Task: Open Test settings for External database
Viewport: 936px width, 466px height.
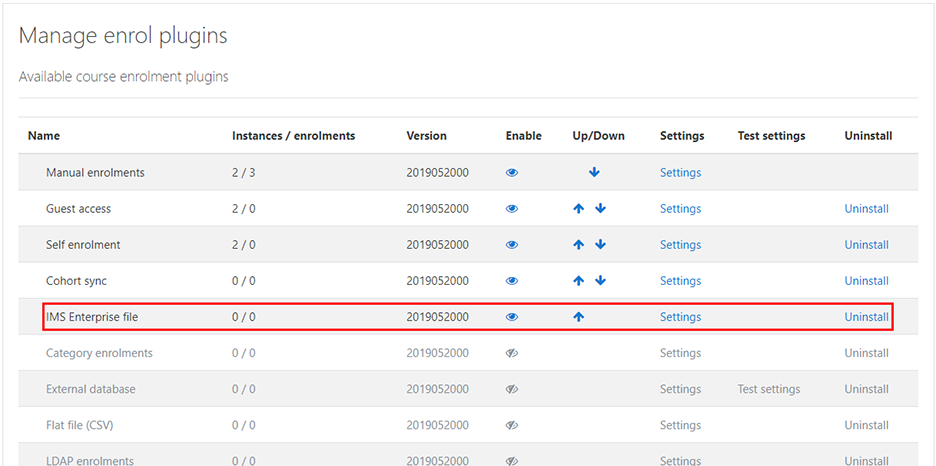Action: [x=768, y=389]
